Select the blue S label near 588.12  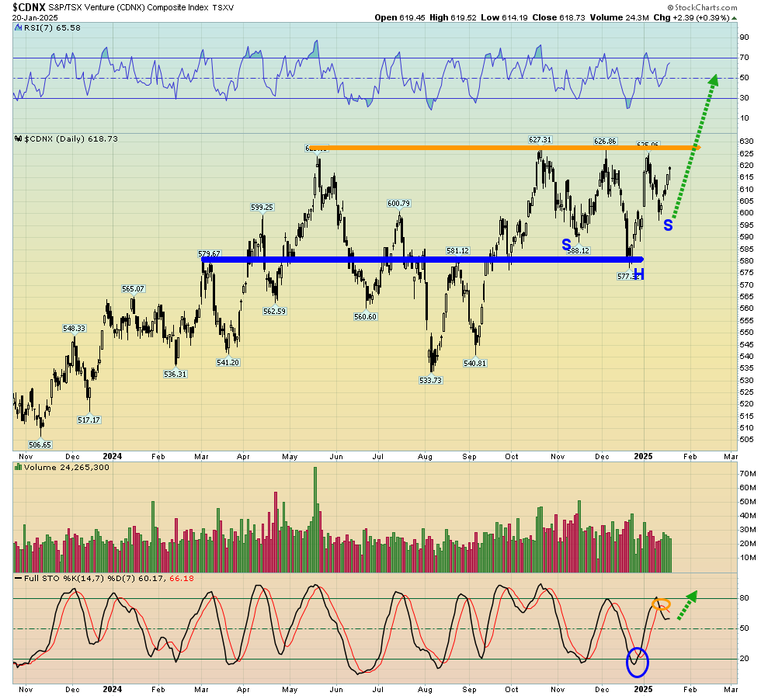[566, 244]
